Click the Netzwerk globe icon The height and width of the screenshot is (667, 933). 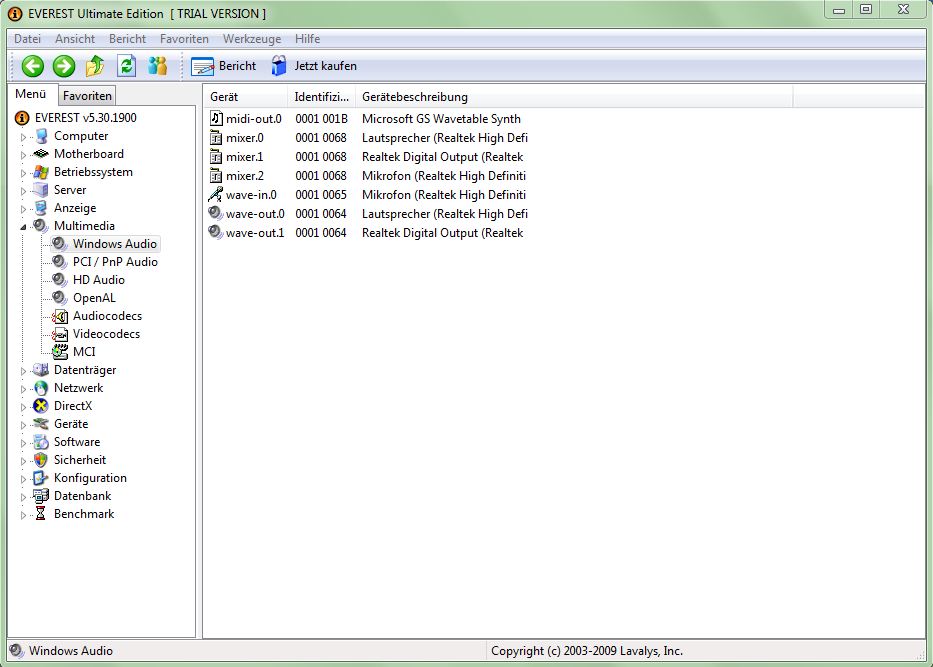pos(41,388)
